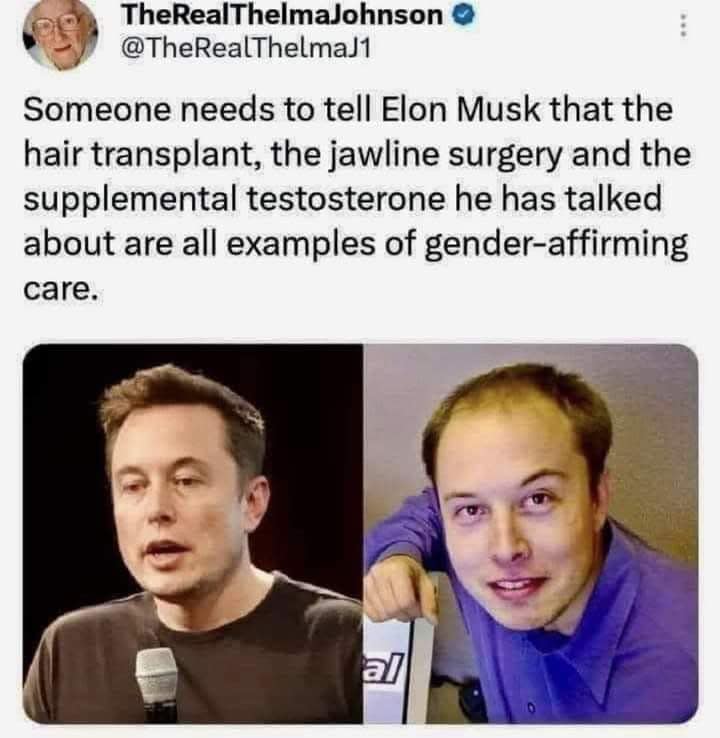Open the three-dot more options menu
Viewport: 720px width, 738px height.
click(x=684, y=25)
